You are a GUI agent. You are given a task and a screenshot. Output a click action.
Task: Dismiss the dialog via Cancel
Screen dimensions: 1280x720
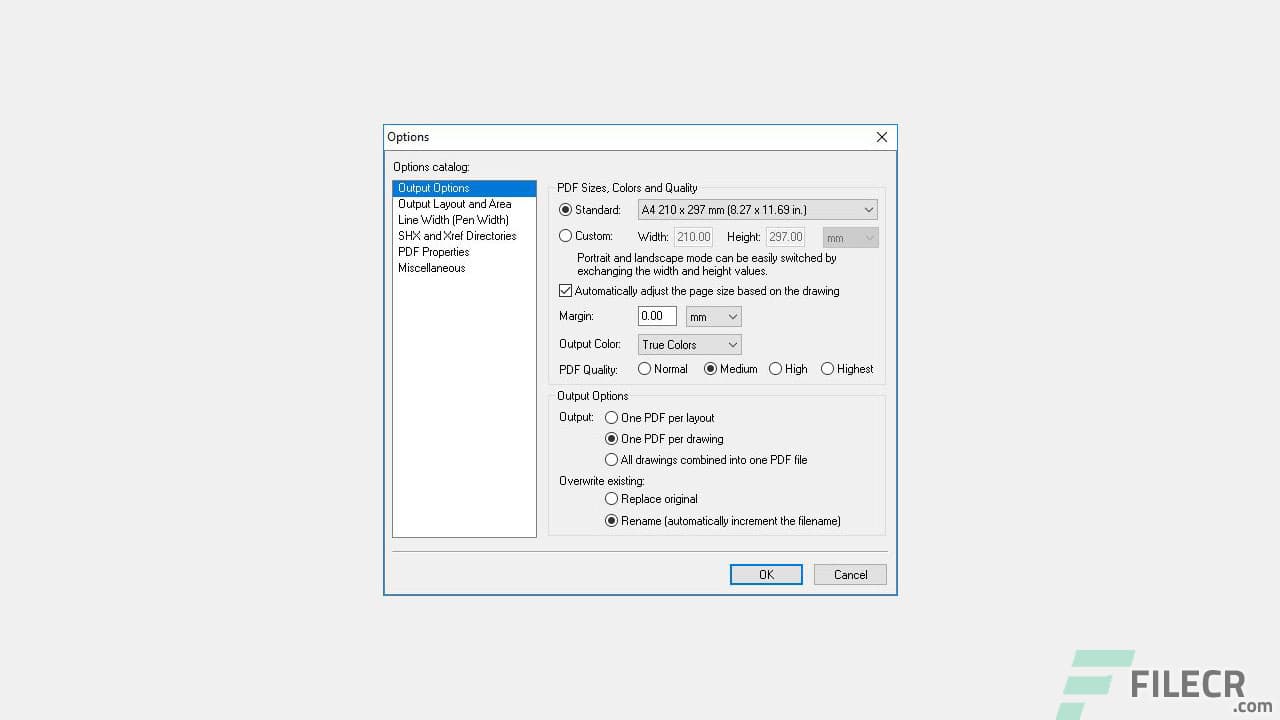(x=849, y=574)
